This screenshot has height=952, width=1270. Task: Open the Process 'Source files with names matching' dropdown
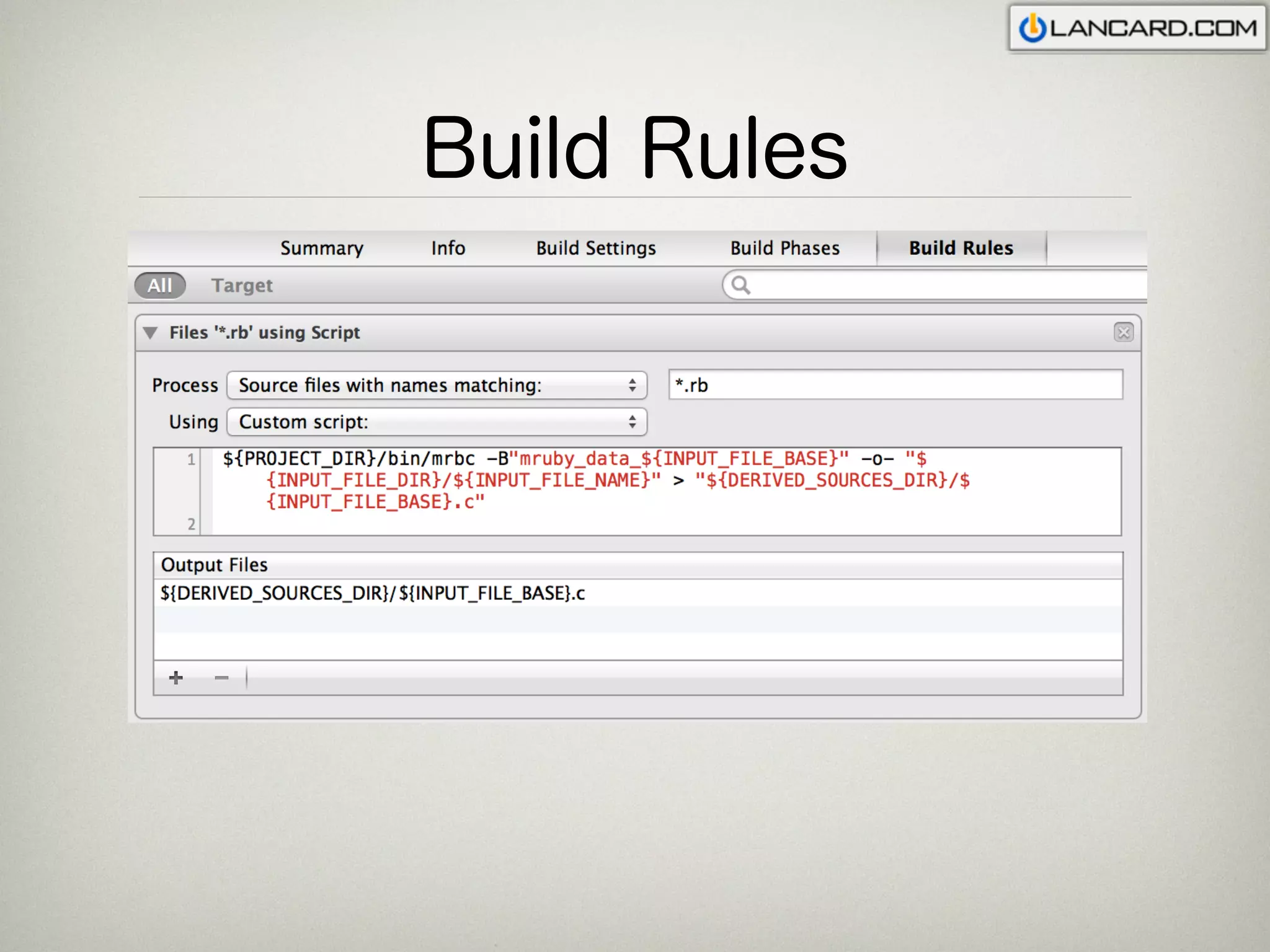click(x=437, y=386)
